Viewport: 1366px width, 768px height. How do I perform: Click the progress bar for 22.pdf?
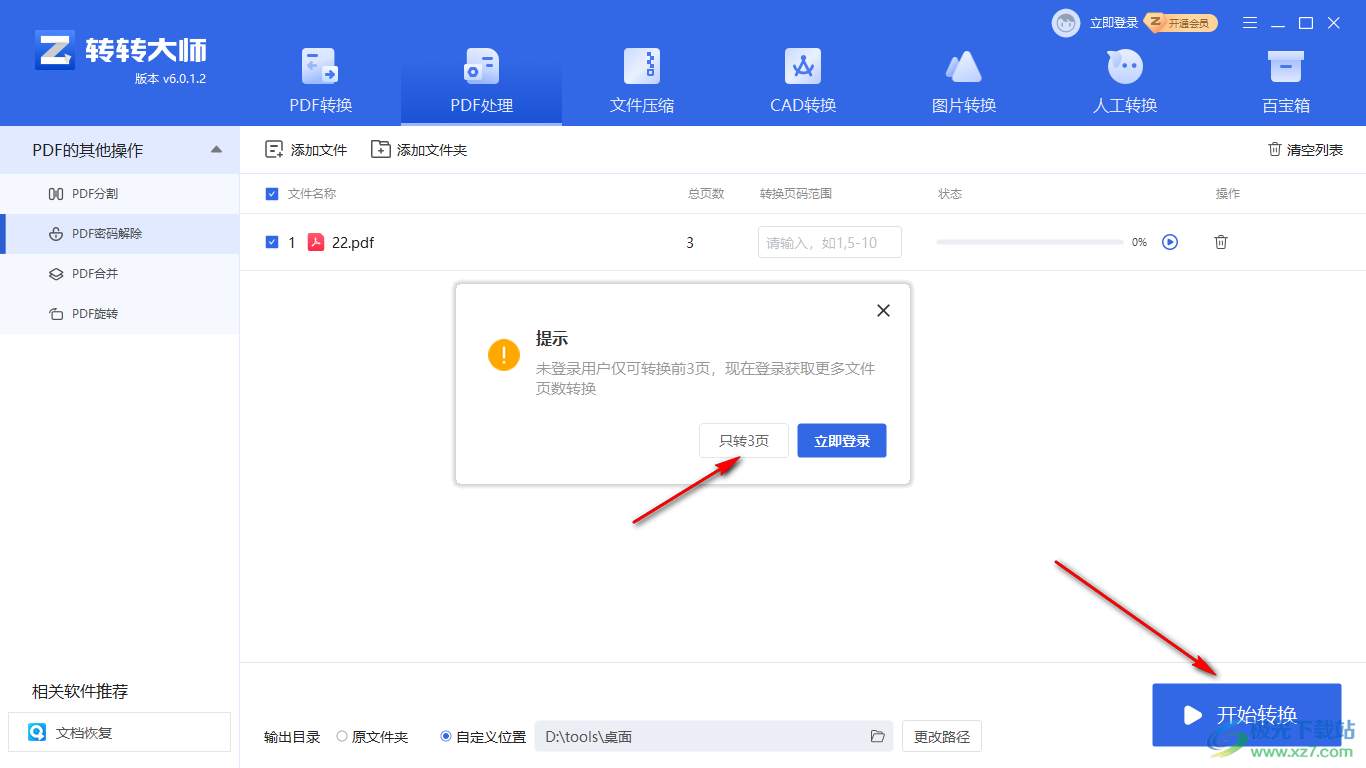(x=1030, y=242)
